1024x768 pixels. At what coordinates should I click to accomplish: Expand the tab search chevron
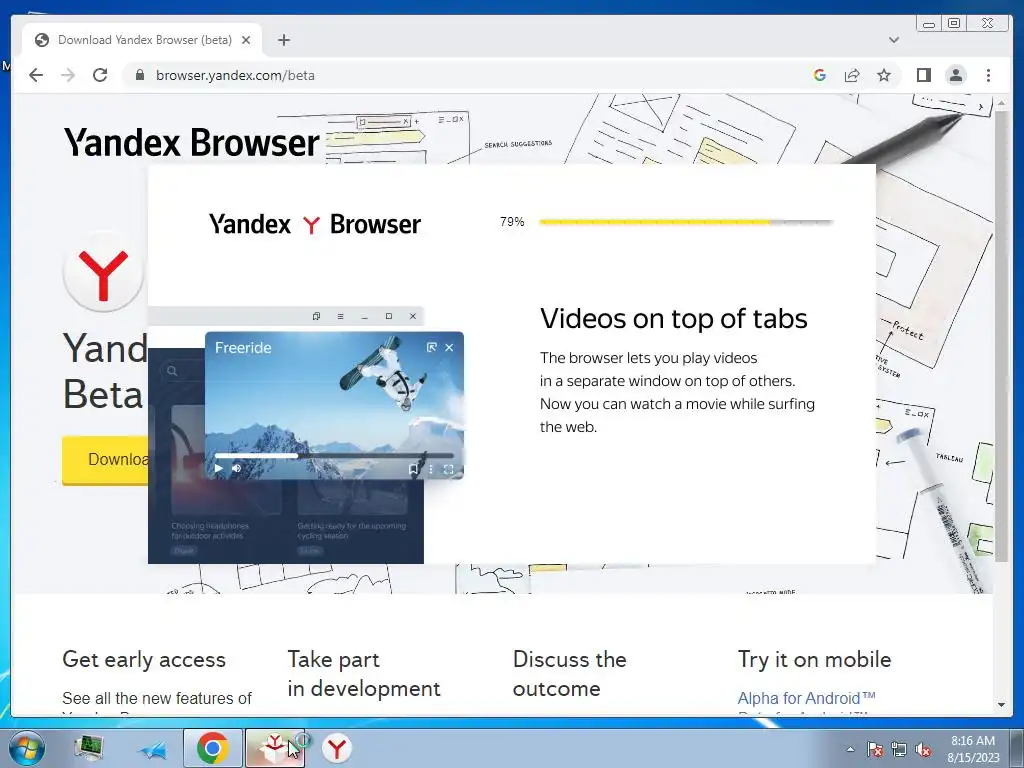pyautogui.click(x=894, y=40)
